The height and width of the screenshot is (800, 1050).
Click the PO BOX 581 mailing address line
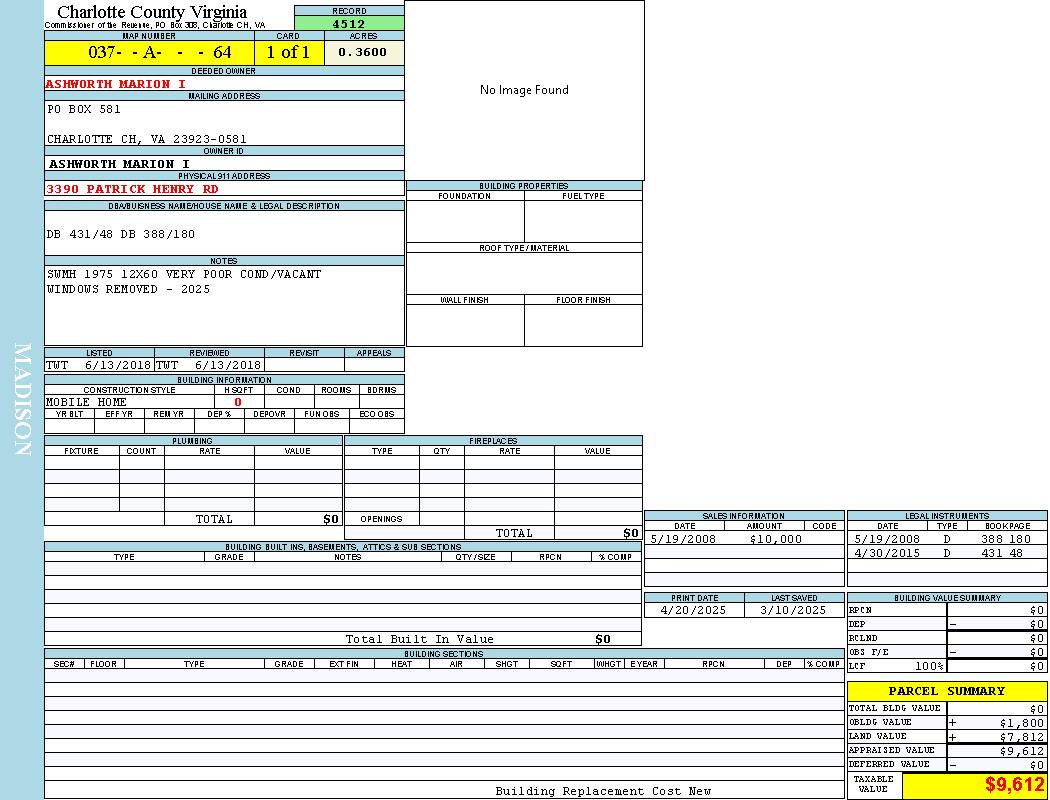pos(84,109)
